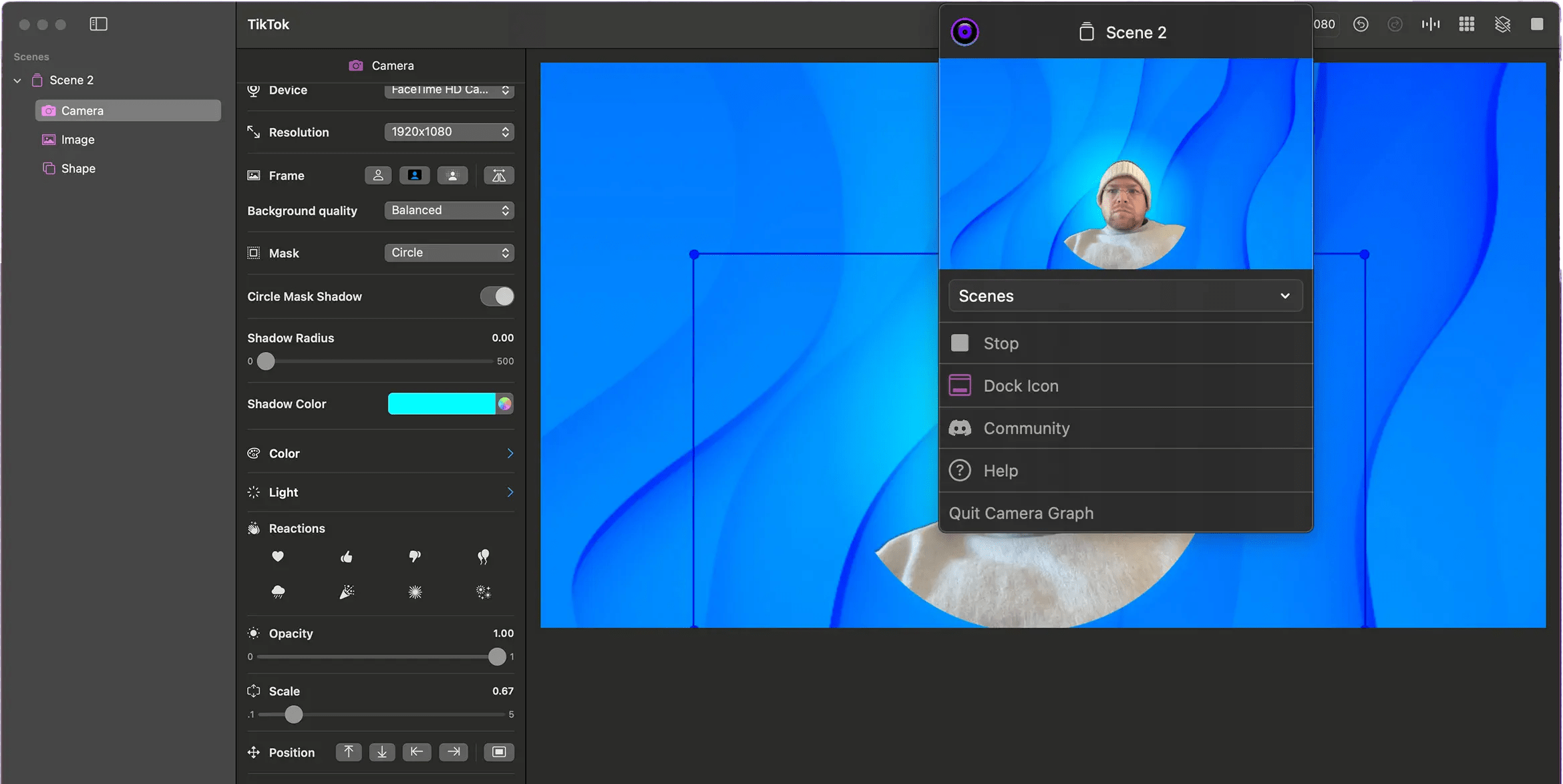Click the Shadow Radius slider handle
The width and height of the screenshot is (1563, 784).
266,361
